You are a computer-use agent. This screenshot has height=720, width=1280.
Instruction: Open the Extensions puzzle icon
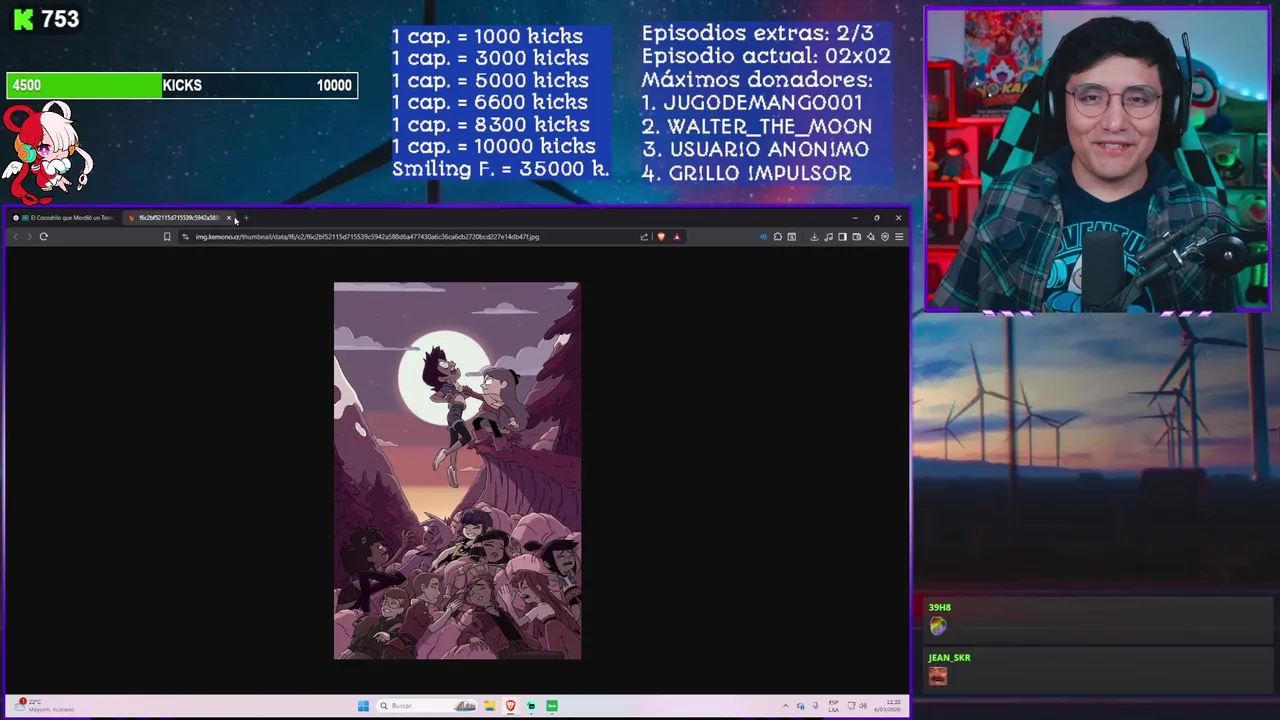[x=778, y=237]
